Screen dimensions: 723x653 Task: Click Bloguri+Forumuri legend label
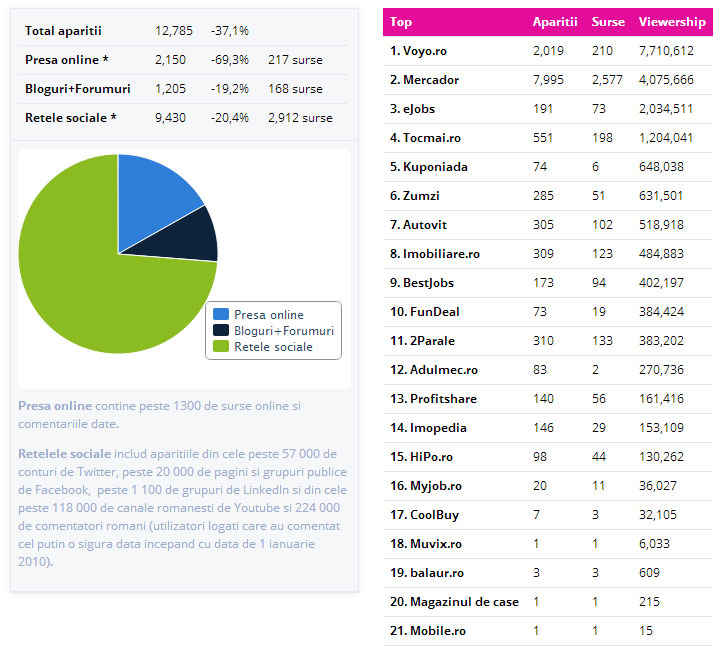click(x=284, y=331)
